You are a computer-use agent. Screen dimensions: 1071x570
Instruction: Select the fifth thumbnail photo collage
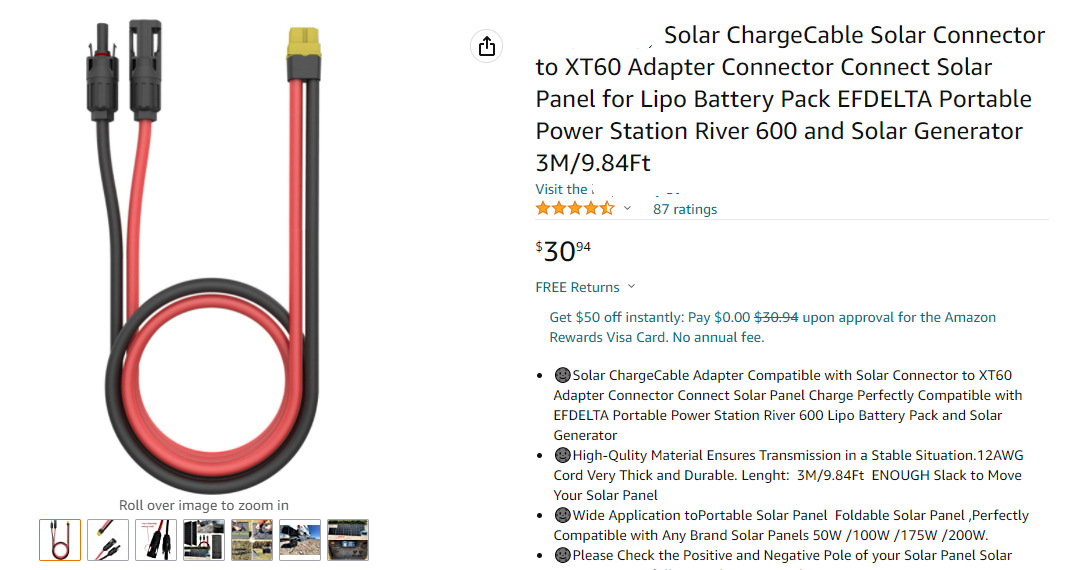(252, 540)
